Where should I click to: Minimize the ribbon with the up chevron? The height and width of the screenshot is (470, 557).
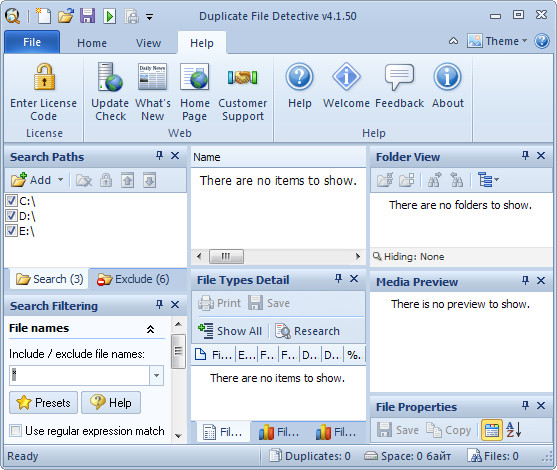click(x=453, y=41)
